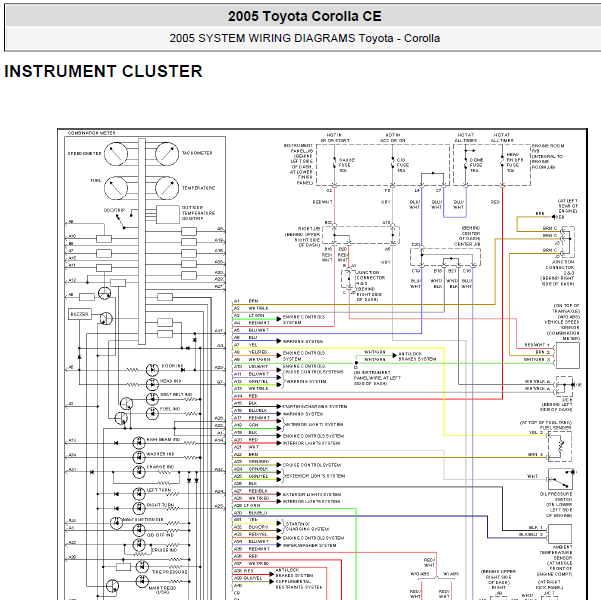Click the oil pressure switch symbol

[x=560, y=480]
